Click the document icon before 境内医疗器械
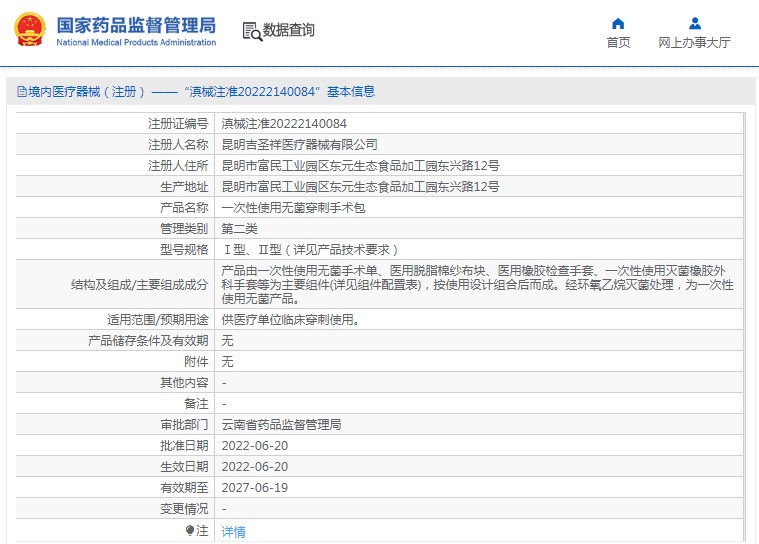759x544 pixels. tap(22, 91)
